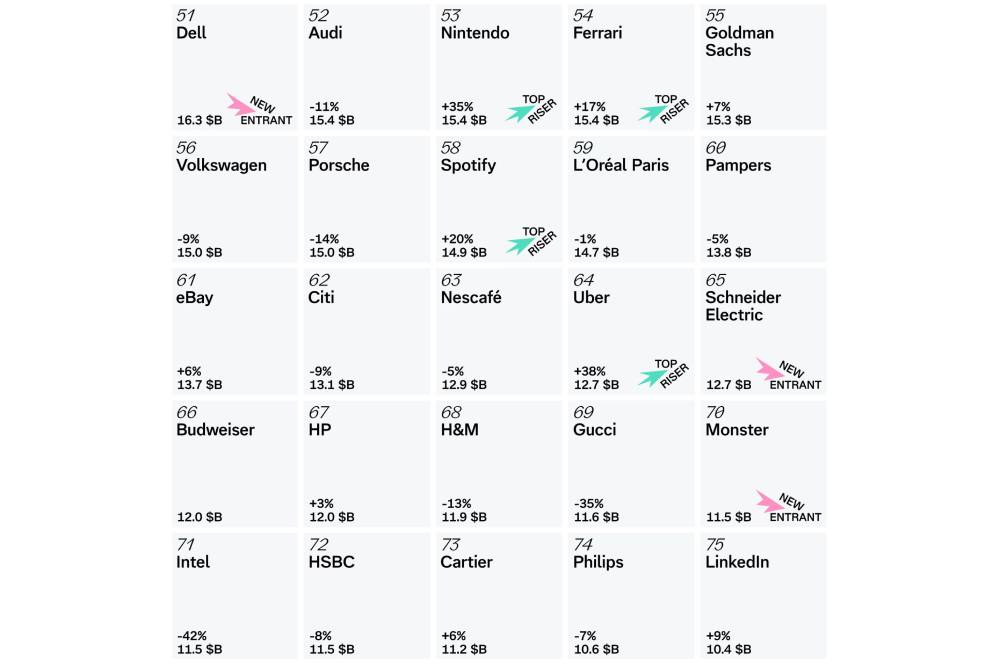Open the Goldman Sachs brand card
Screen dimensions: 1000x667
click(x=763, y=67)
